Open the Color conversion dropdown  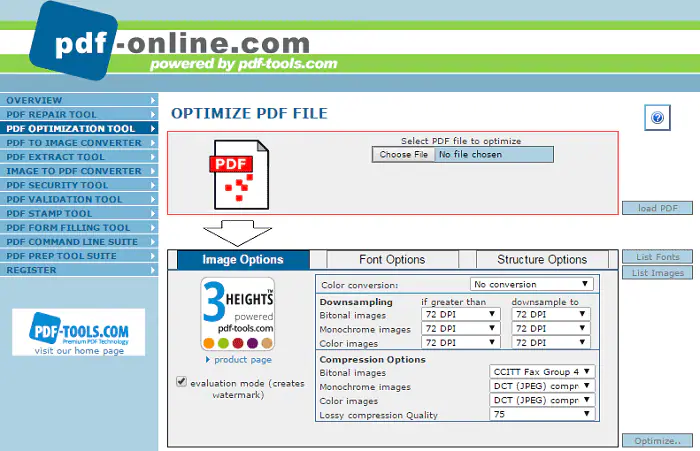[x=531, y=284]
